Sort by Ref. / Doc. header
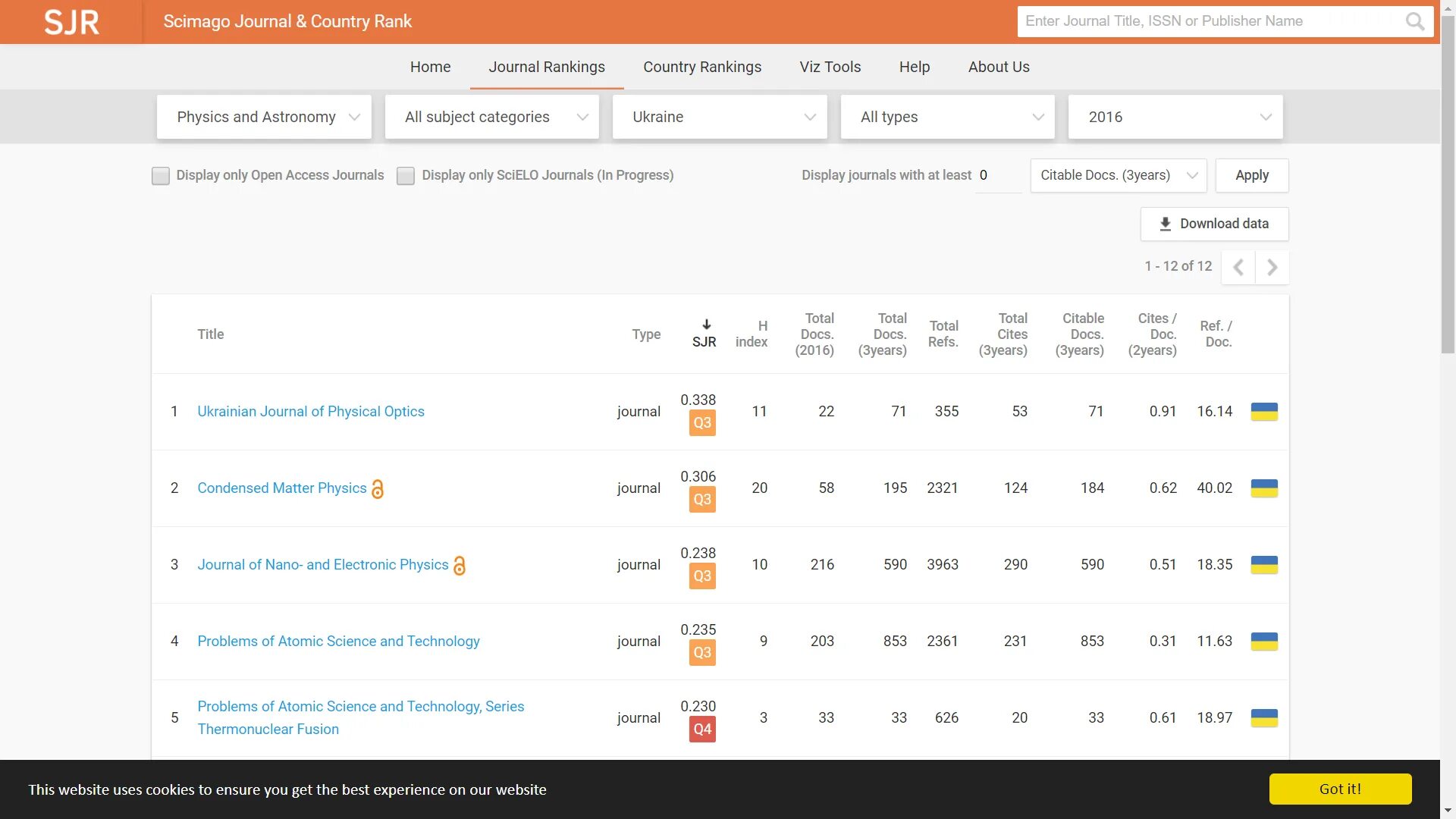1456x819 pixels. click(1216, 334)
